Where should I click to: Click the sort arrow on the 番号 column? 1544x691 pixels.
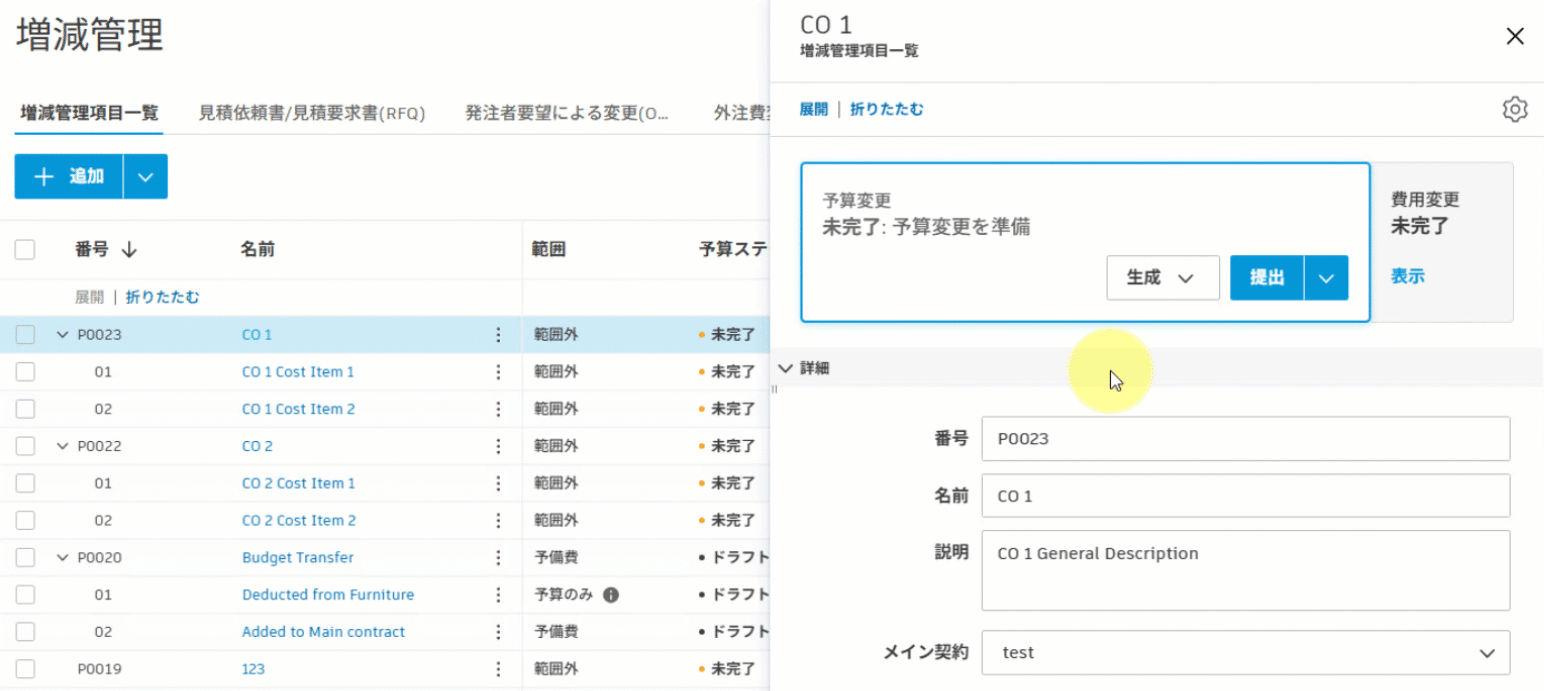click(x=129, y=249)
